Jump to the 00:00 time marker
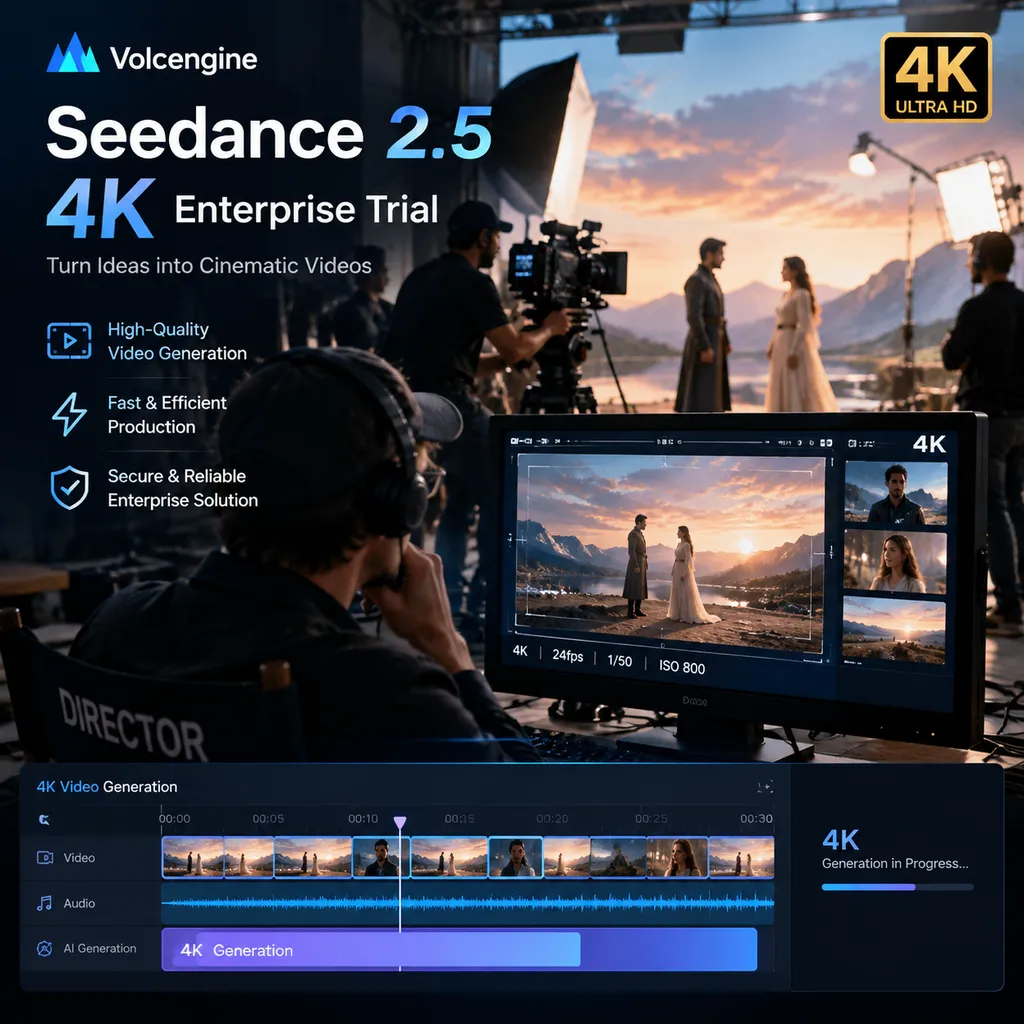 174,818
